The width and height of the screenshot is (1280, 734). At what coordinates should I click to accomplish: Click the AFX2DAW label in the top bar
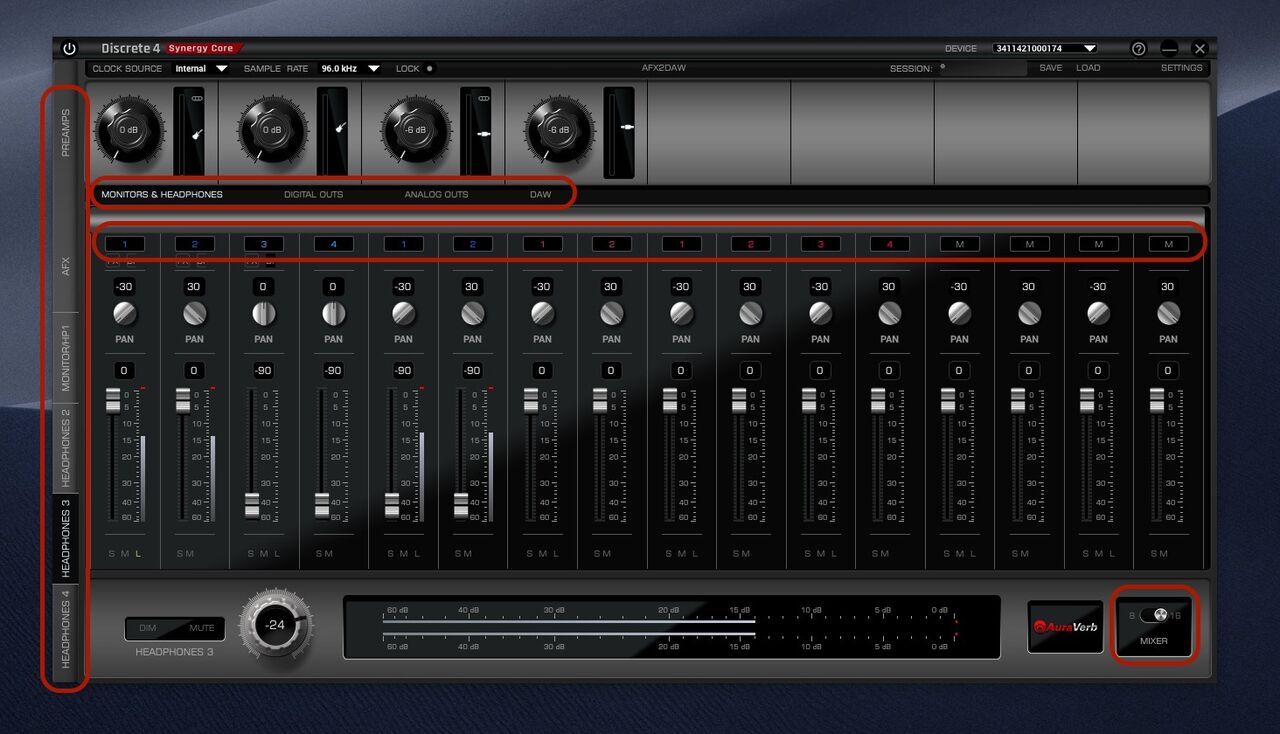[664, 68]
